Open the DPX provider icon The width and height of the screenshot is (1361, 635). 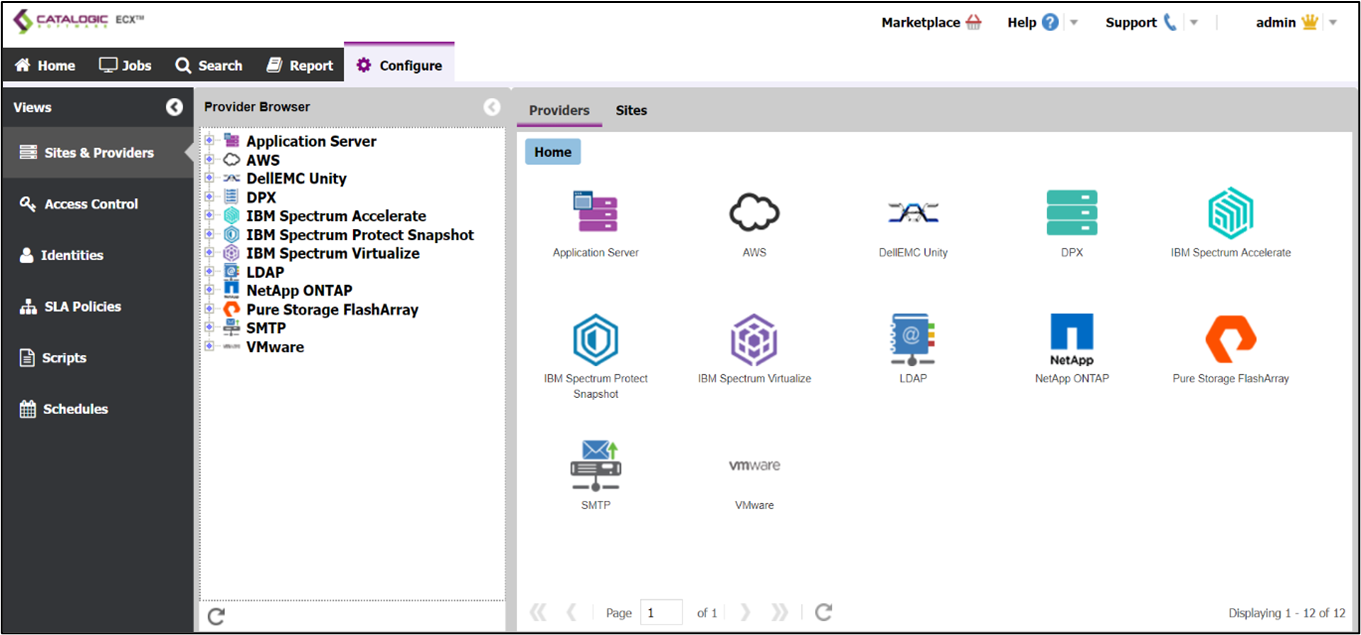[x=1072, y=213]
